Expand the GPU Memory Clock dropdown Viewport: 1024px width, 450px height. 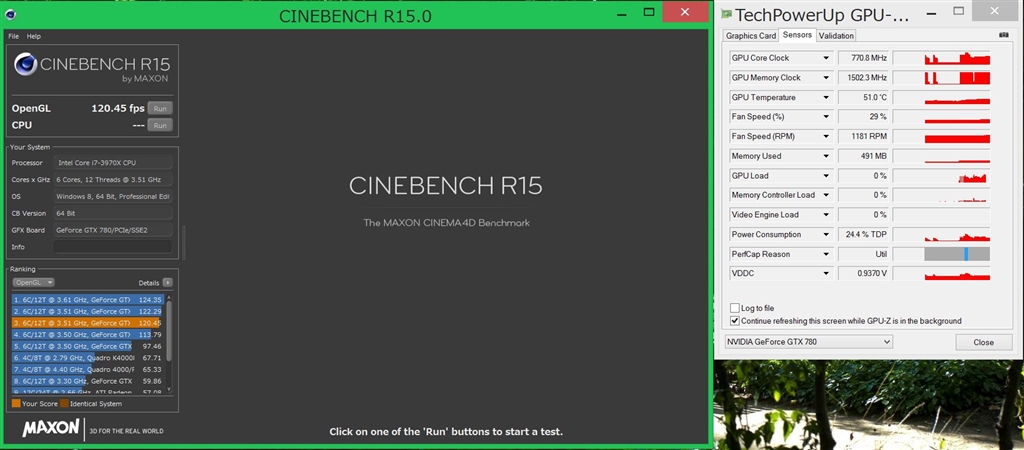[x=826, y=78]
